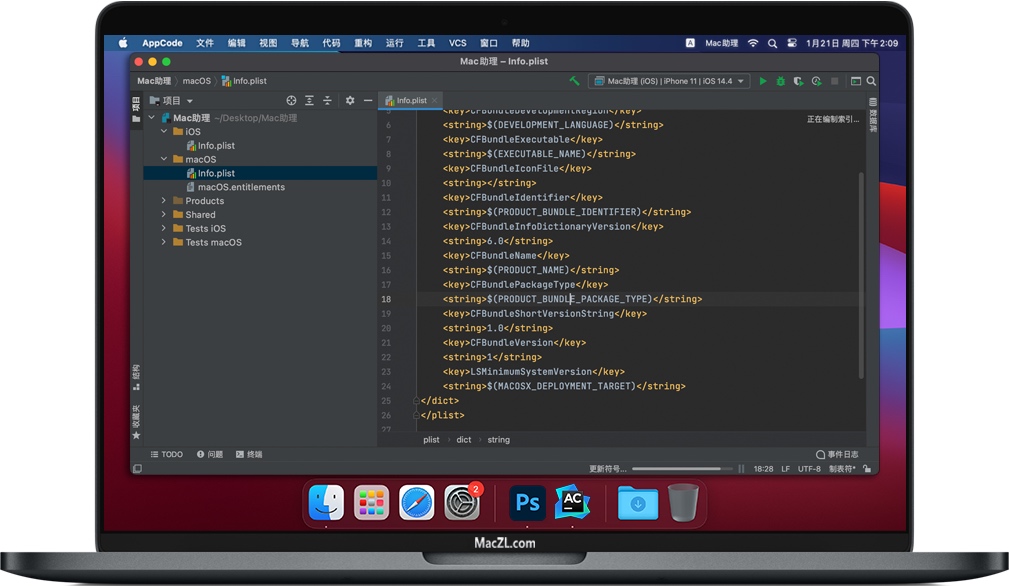Viewport: 1009px width, 586px height.
Task: Run the app with Coverage
Action: [796, 81]
